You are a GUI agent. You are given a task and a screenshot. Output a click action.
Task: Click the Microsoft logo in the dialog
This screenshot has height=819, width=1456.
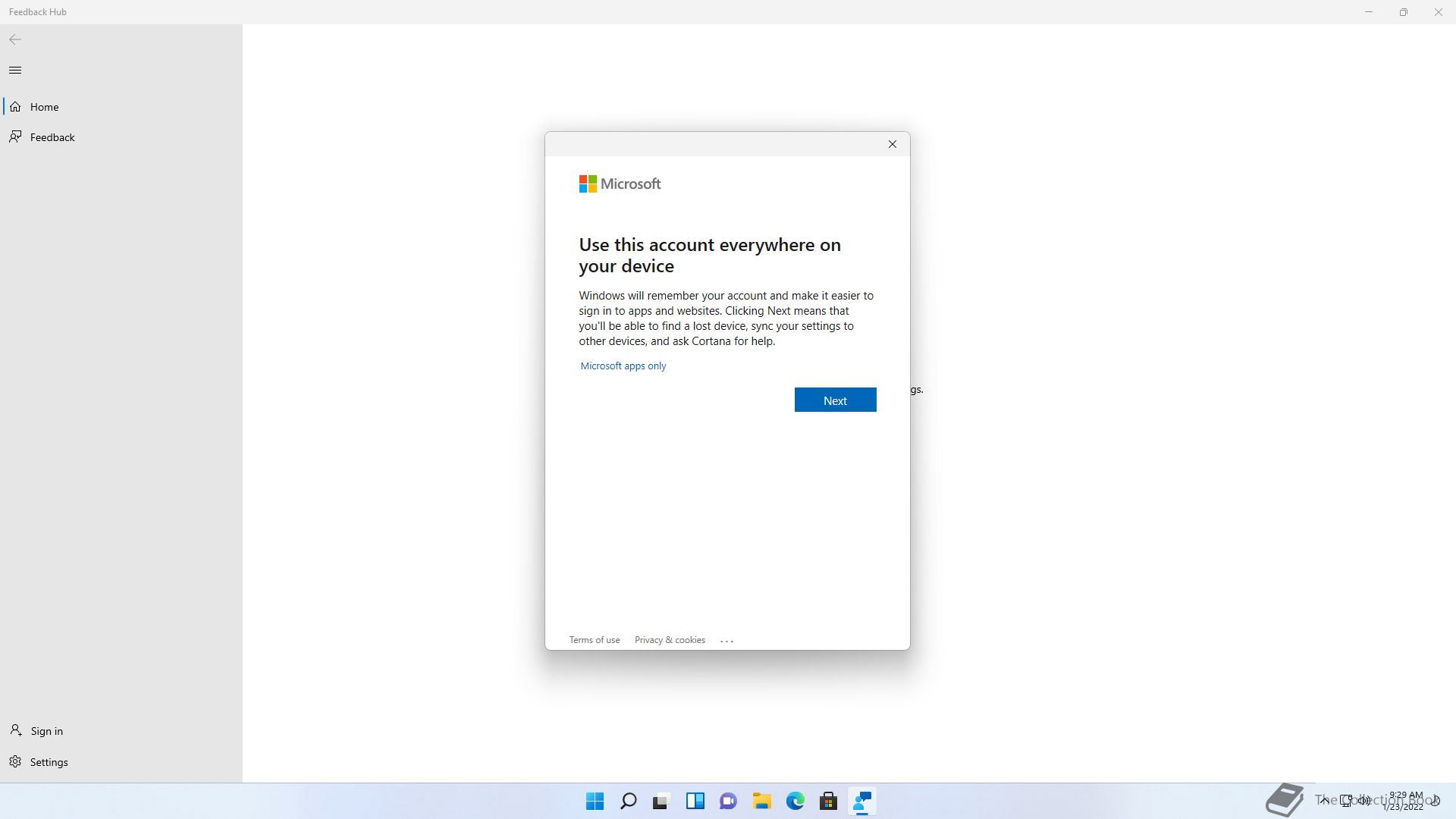tap(620, 184)
